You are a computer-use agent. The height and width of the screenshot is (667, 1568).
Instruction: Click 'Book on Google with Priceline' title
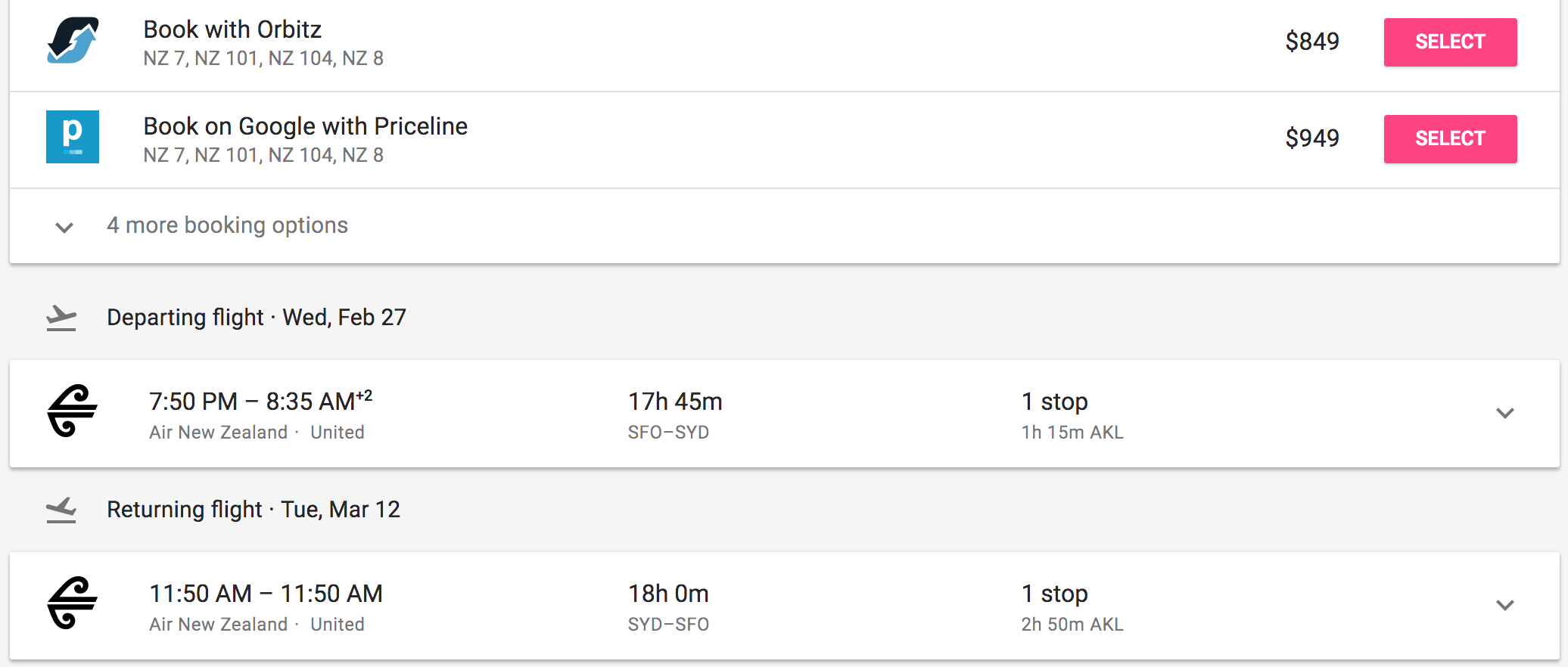[x=305, y=126]
